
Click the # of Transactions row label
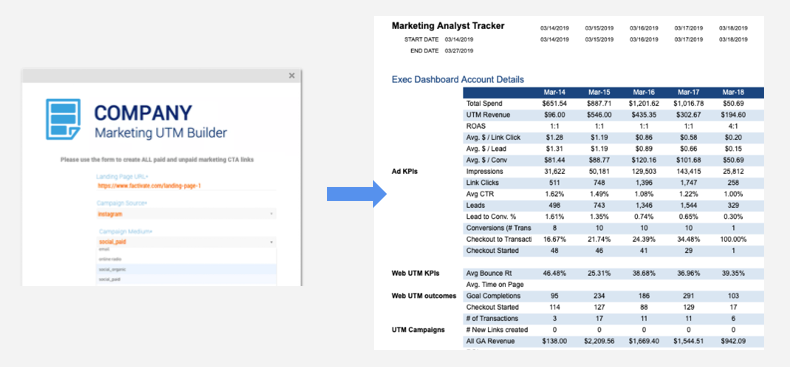pos(492,319)
